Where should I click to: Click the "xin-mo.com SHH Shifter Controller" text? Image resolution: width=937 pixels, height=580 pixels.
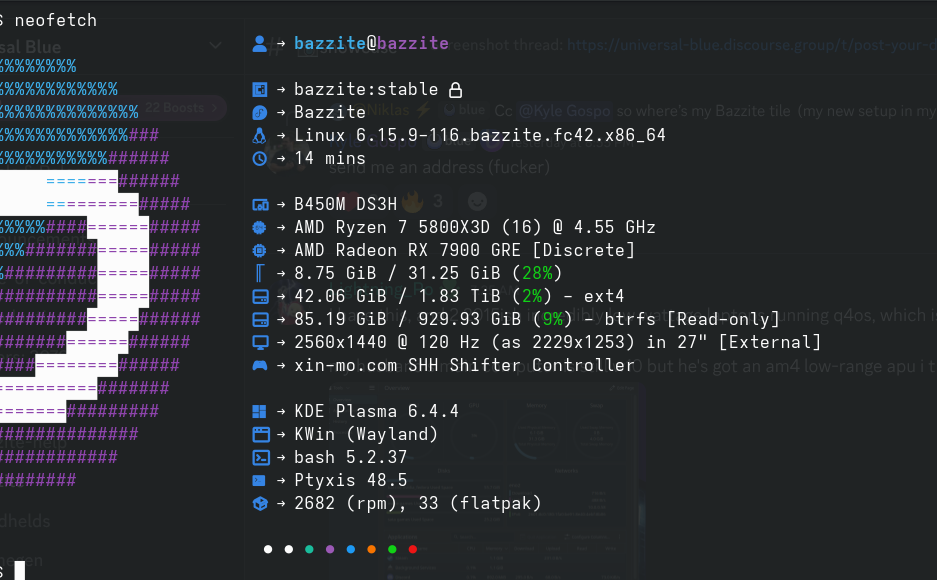(x=464, y=366)
